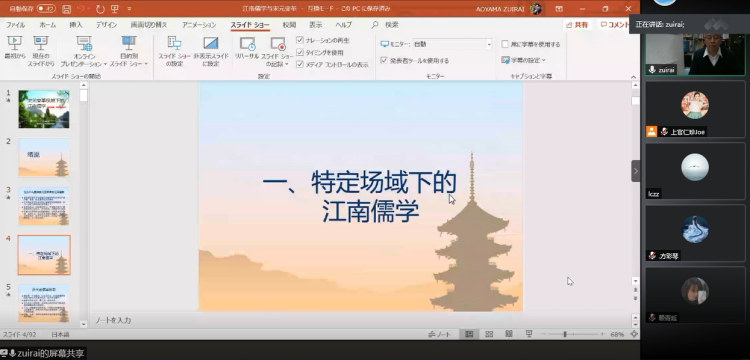The height and width of the screenshot is (360, 750).
Task: Uncheck Show Media Controls (メディアコントロールの表示)
Action: pos(300,64)
